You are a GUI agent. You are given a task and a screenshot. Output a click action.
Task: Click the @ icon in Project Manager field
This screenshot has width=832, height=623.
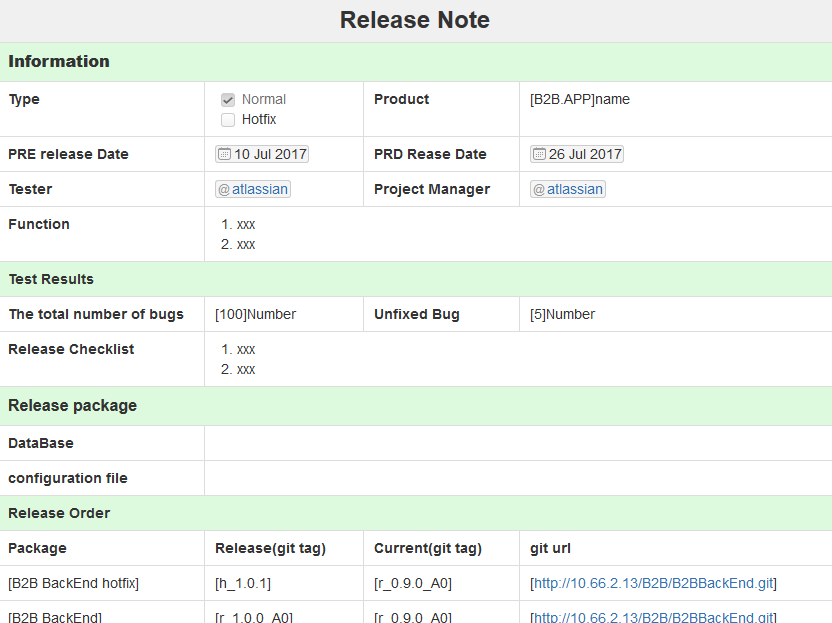[540, 189]
